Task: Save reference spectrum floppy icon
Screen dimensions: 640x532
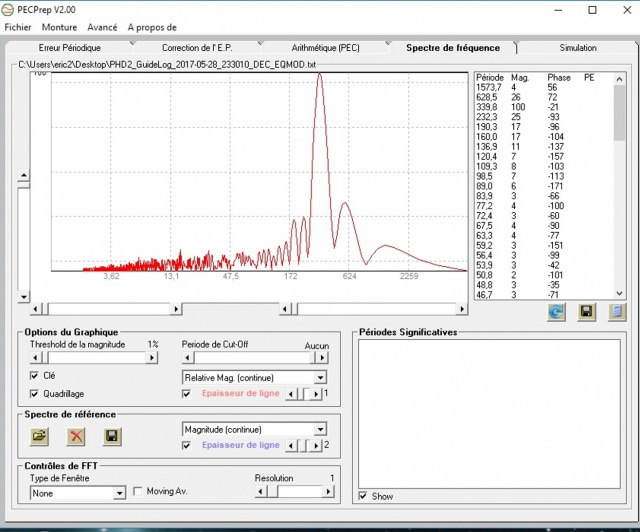Action: [112, 436]
